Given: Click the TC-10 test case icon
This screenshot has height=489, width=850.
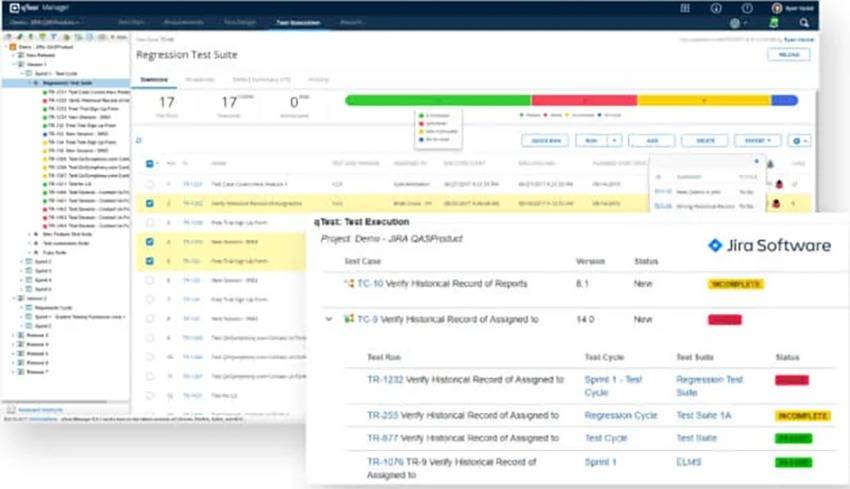Looking at the screenshot, I should tap(349, 284).
